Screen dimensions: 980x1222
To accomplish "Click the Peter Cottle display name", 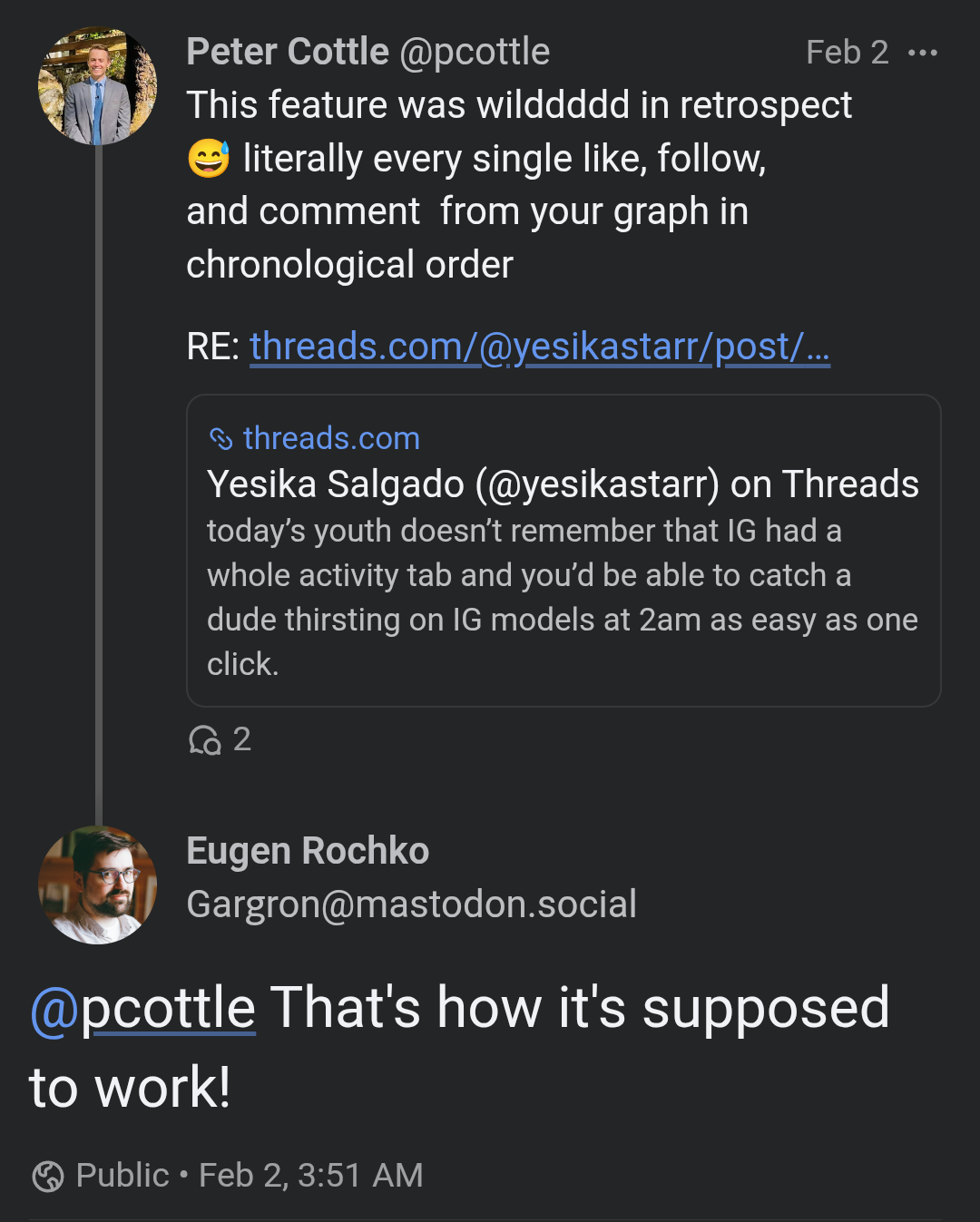I will pos(287,53).
